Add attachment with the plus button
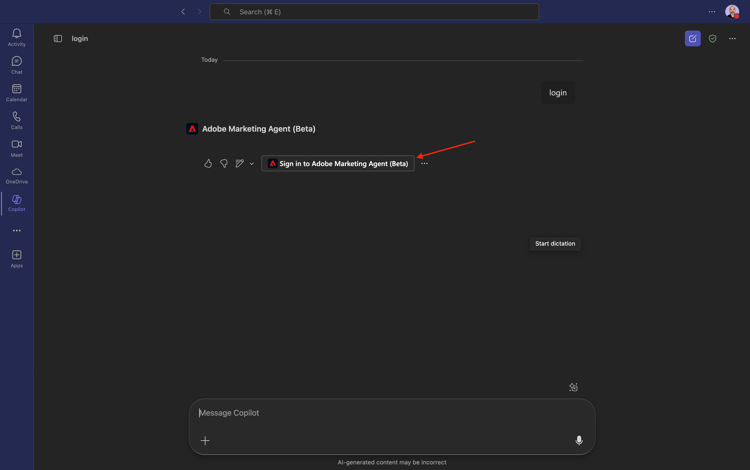 [x=205, y=440]
